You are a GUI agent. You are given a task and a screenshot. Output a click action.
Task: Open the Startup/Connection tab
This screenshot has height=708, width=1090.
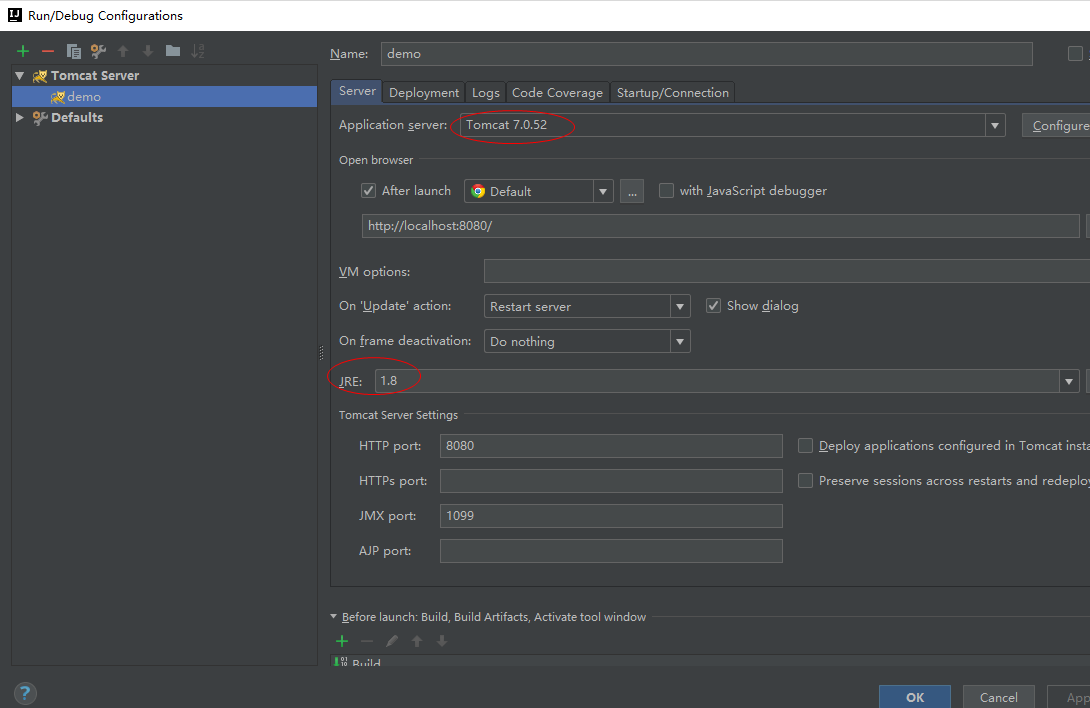pos(672,92)
